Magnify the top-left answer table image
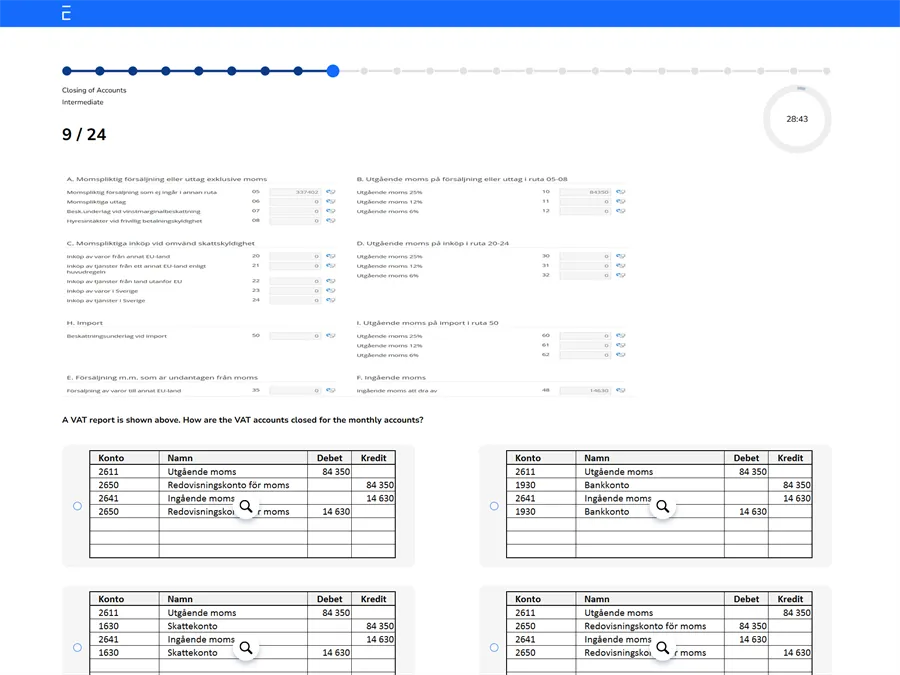900x675 pixels. coord(245,507)
